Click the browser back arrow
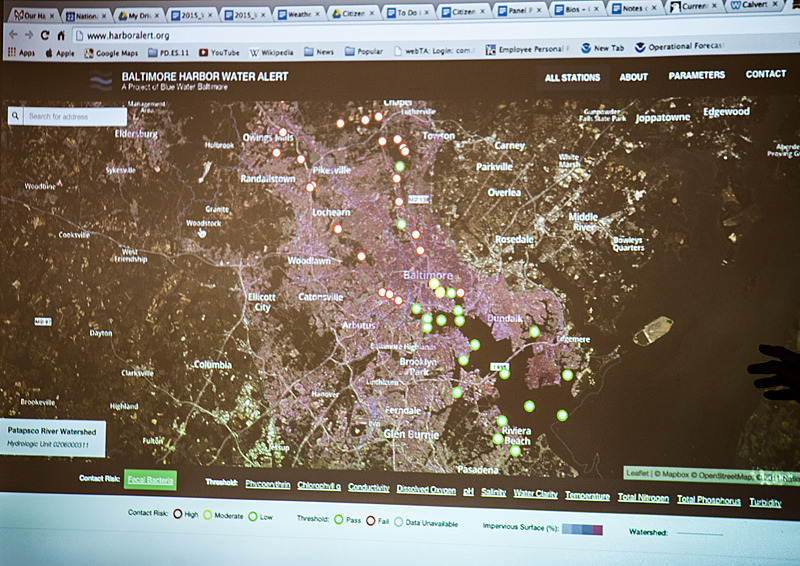This screenshot has height=566, width=800. coord(12,34)
